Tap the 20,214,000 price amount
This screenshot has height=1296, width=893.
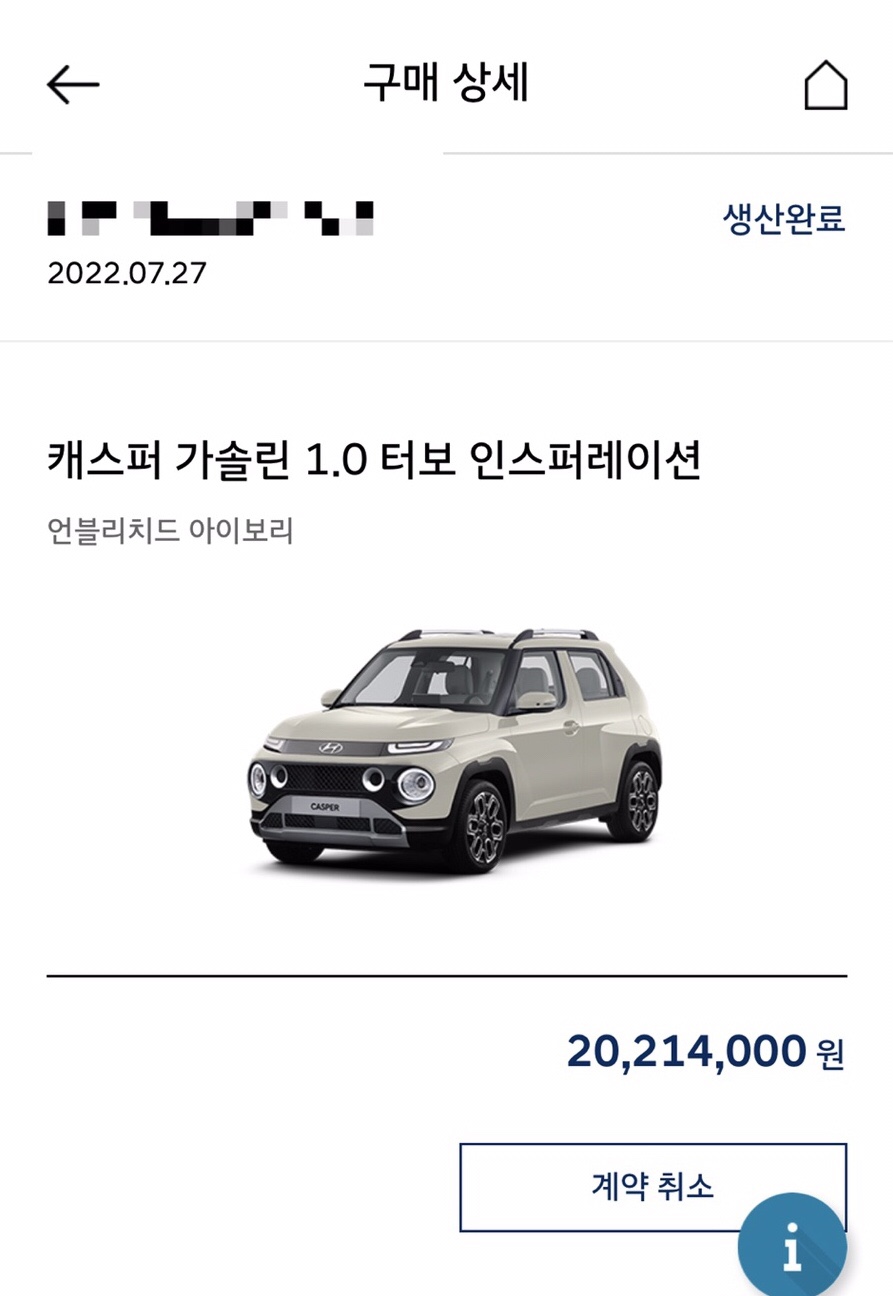pos(686,1051)
